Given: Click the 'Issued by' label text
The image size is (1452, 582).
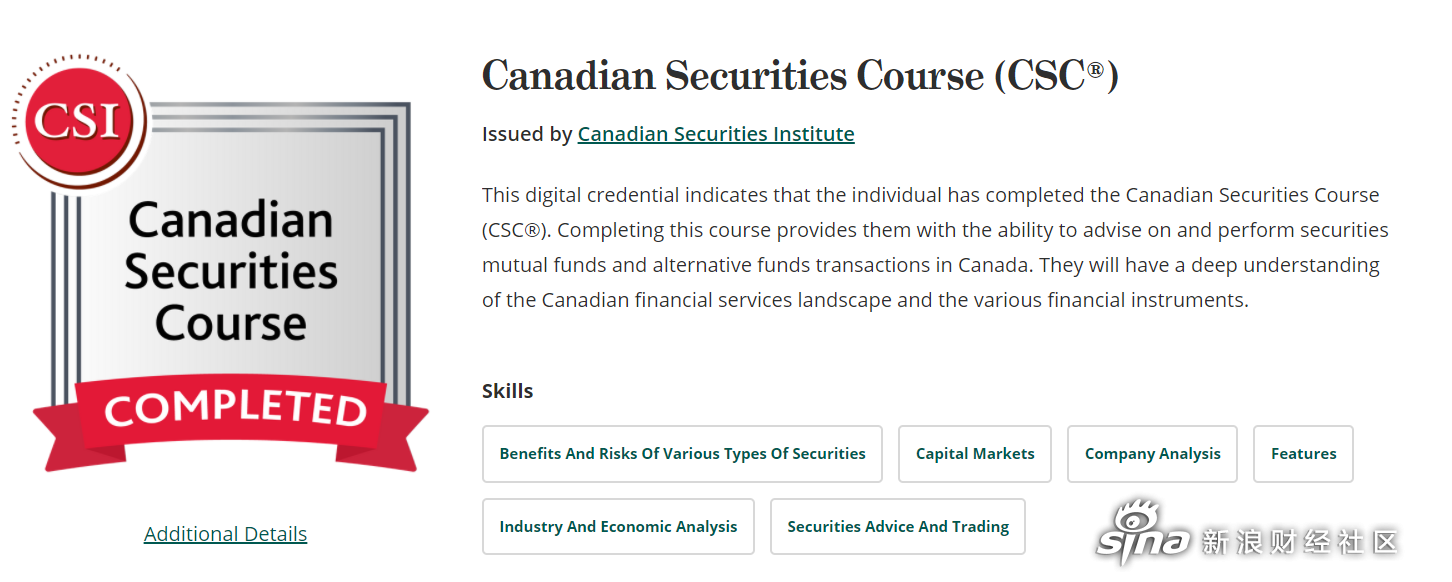Looking at the screenshot, I should [527, 134].
